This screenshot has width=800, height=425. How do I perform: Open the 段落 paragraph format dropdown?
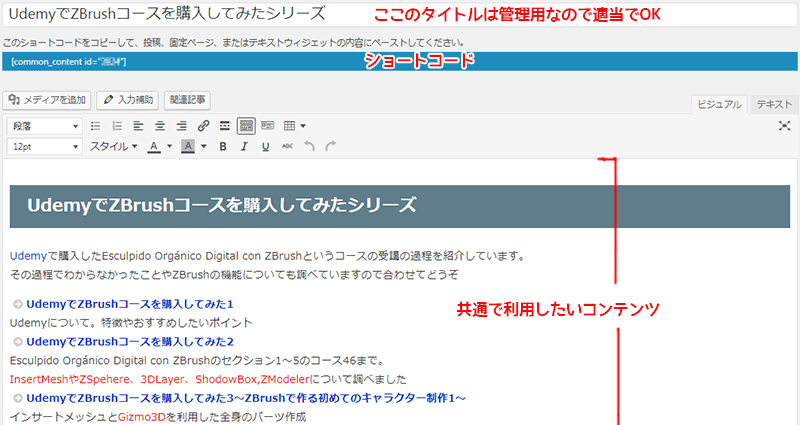click(x=45, y=126)
